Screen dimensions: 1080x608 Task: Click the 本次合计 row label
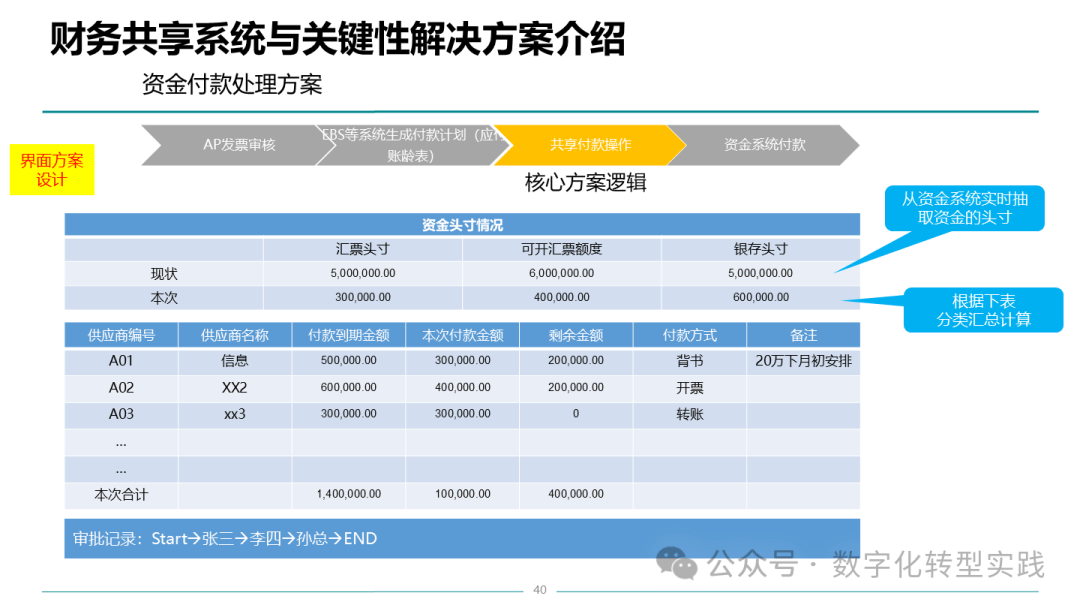[121, 494]
